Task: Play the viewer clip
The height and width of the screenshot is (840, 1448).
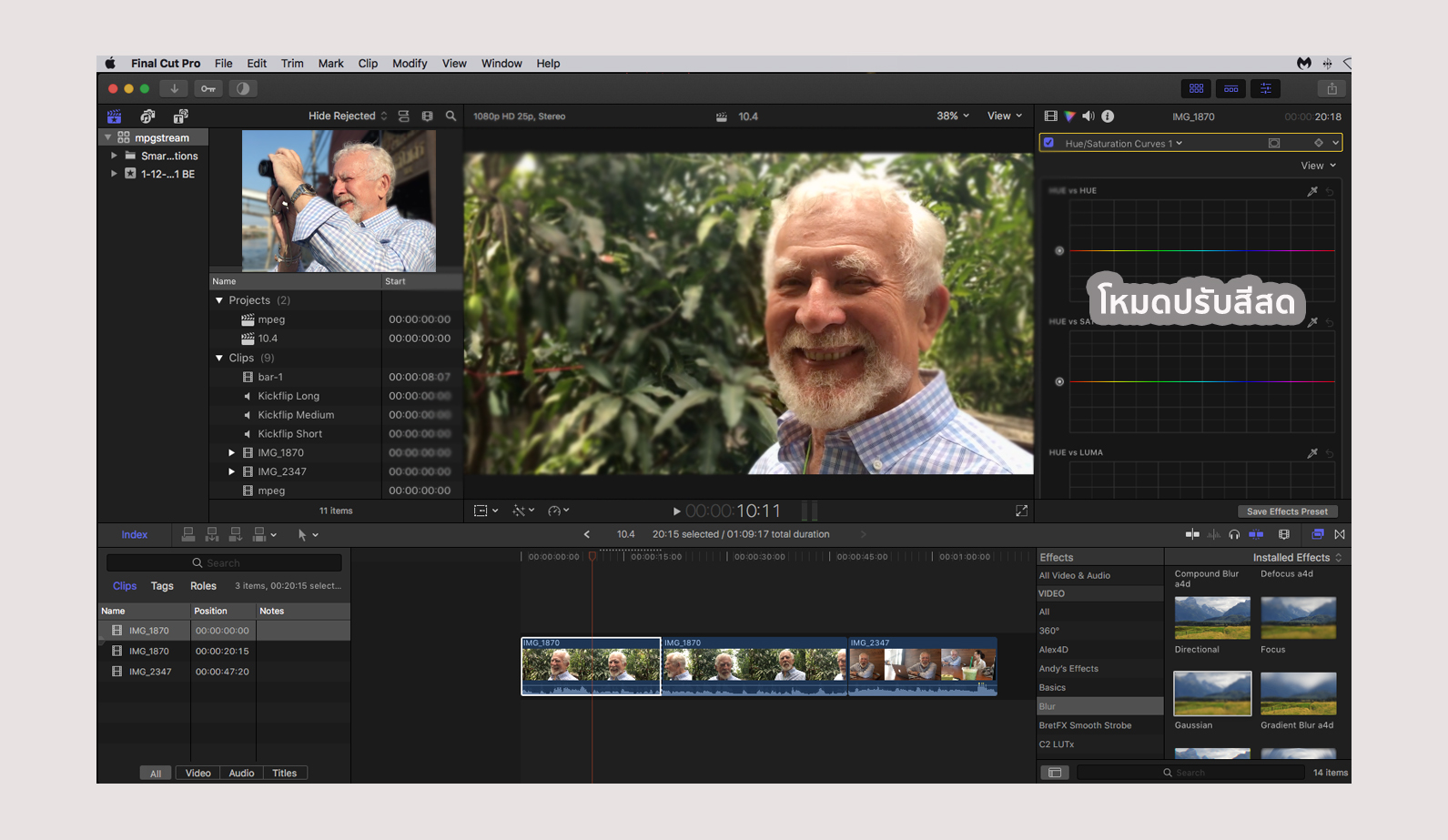Action: pyautogui.click(x=676, y=511)
